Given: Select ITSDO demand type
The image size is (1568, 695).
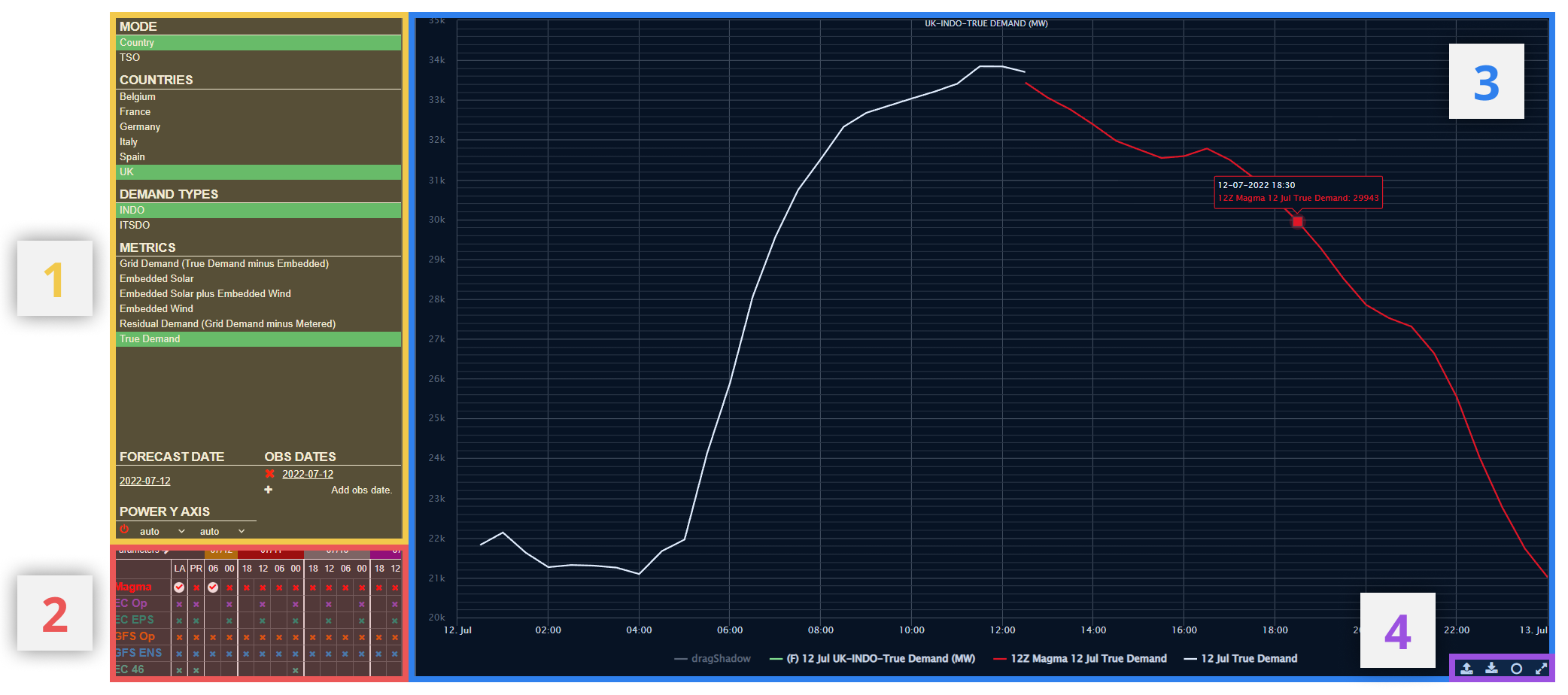Looking at the screenshot, I should click(x=258, y=226).
